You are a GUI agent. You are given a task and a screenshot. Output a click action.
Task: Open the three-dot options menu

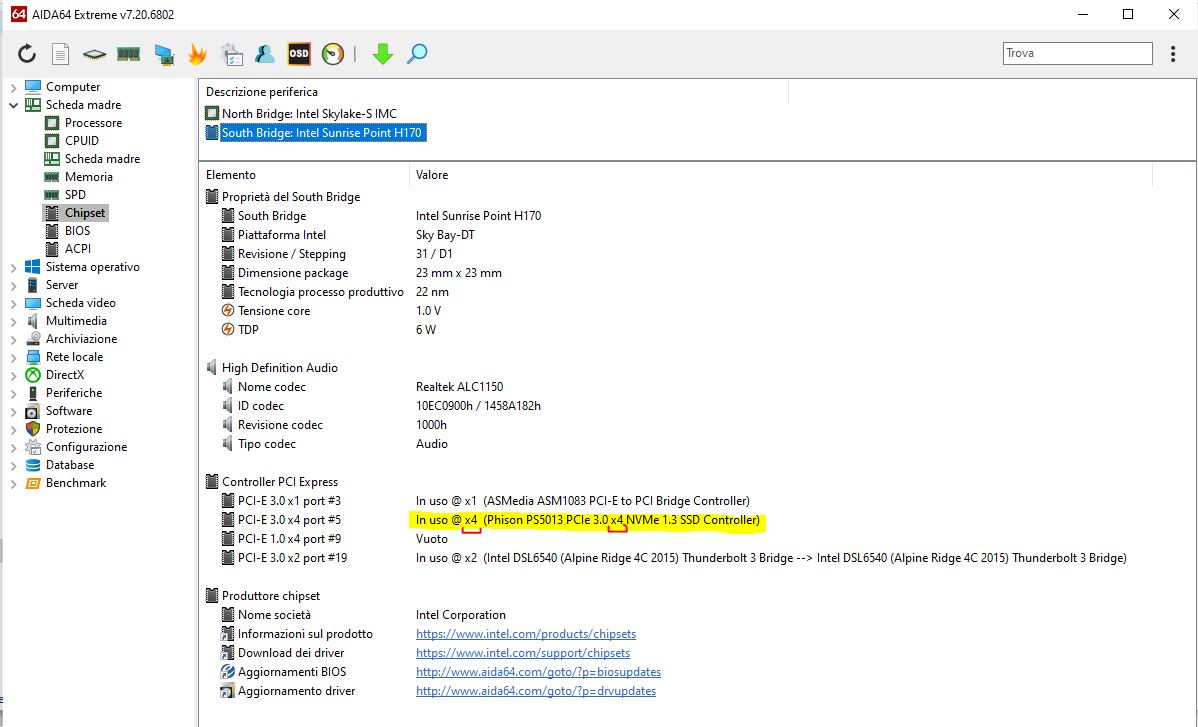click(x=1173, y=53)
